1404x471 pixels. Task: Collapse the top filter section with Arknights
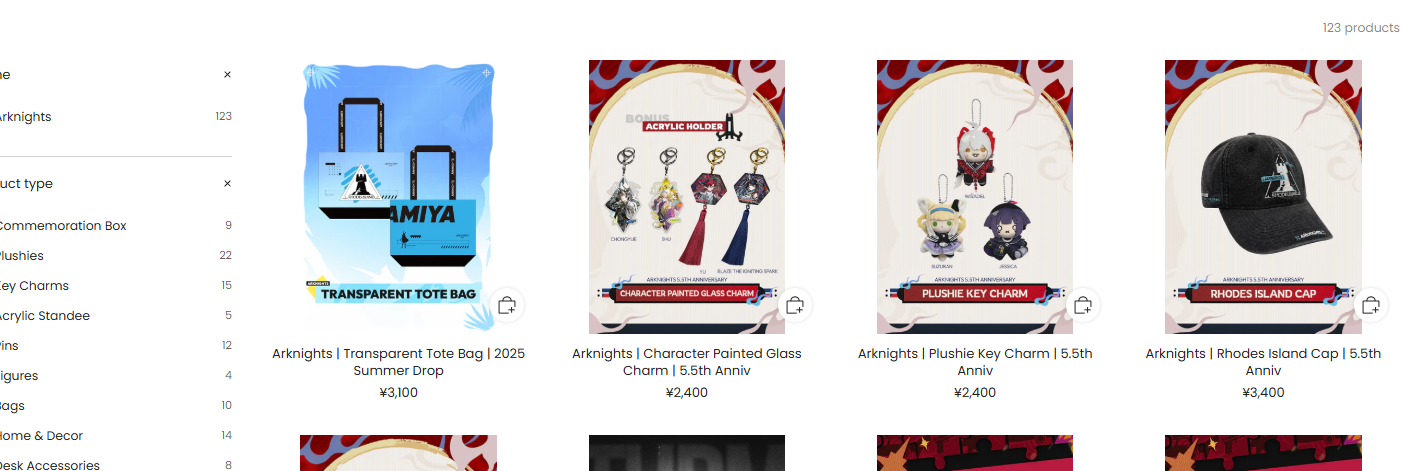[x=227, y=74]
